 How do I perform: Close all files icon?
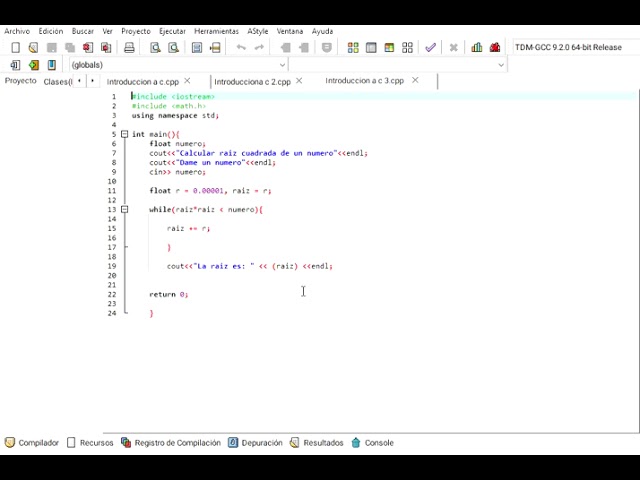tap(106, 47)
